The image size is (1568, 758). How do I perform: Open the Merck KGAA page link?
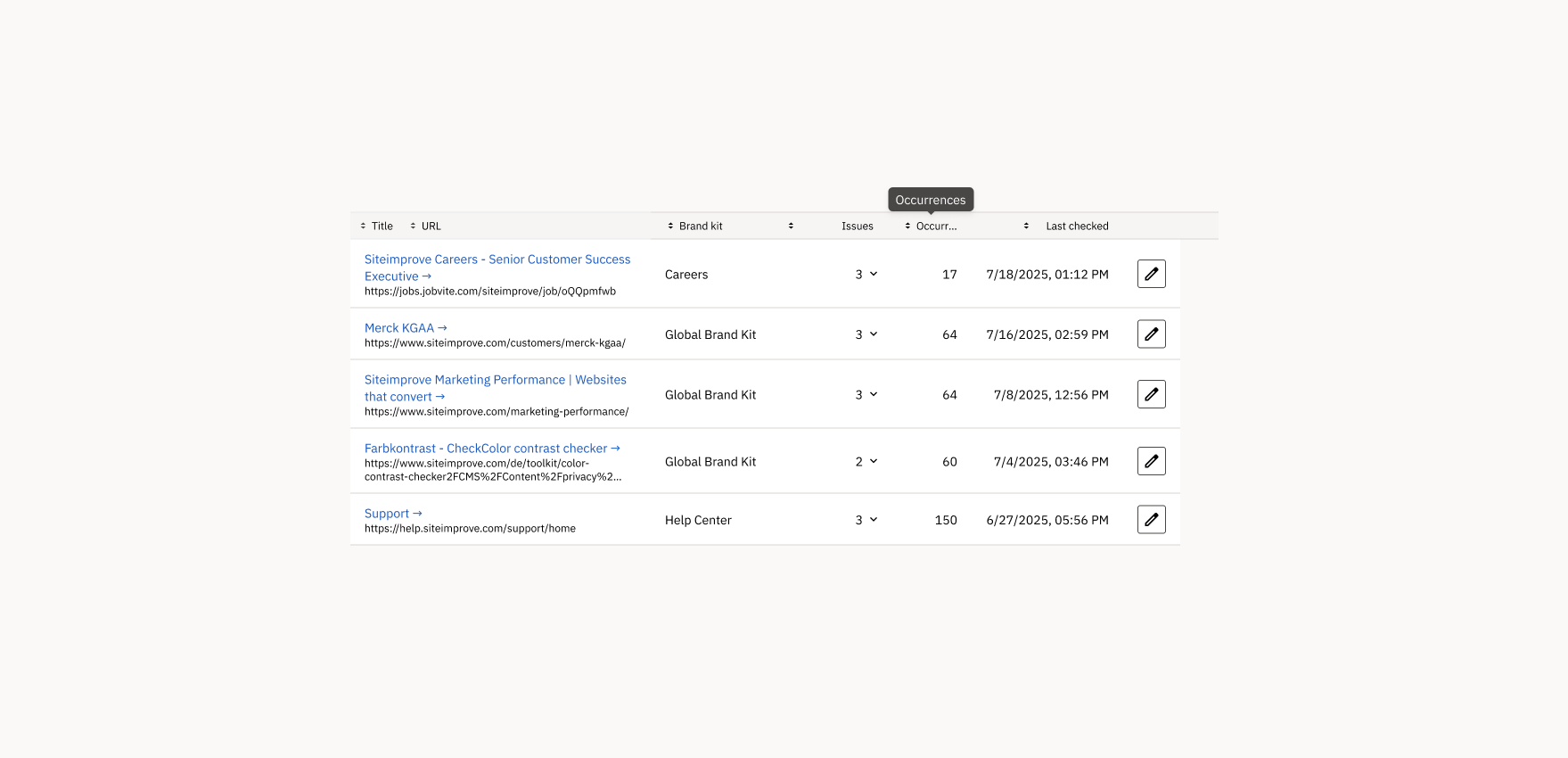pyautogui.click(x=406, y=327)
